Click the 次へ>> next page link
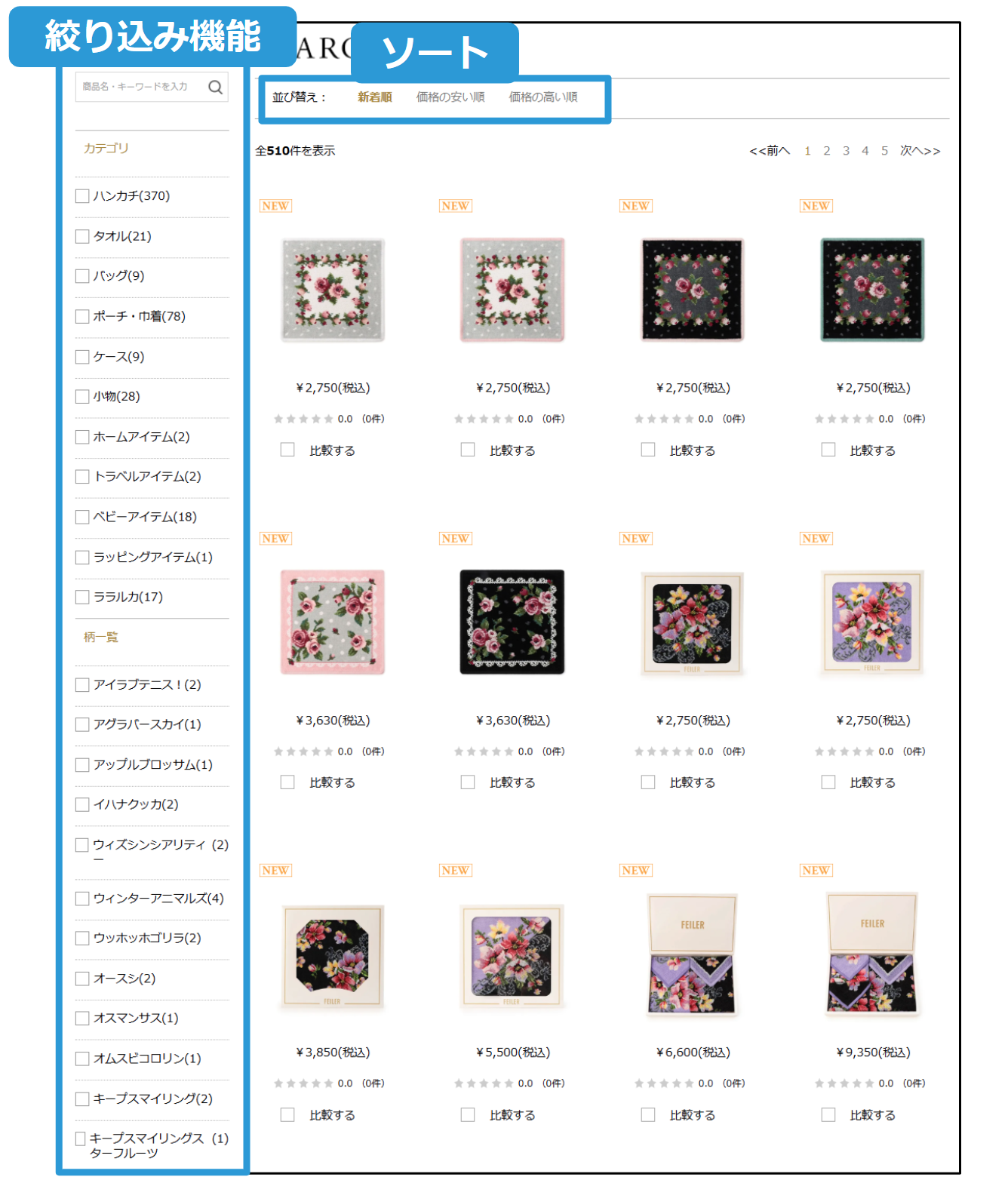The image size is (1008, 1180). pyautogui.click(x=920, y=151)
